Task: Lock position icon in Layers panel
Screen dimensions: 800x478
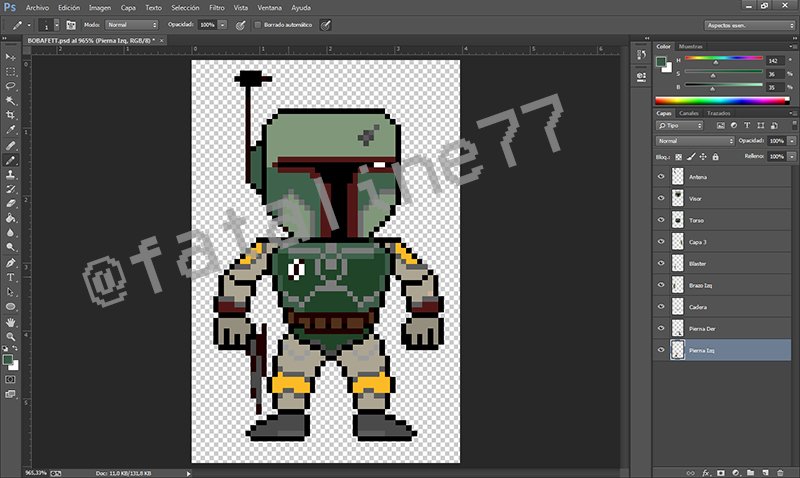Action: click(x=703, y=157)
